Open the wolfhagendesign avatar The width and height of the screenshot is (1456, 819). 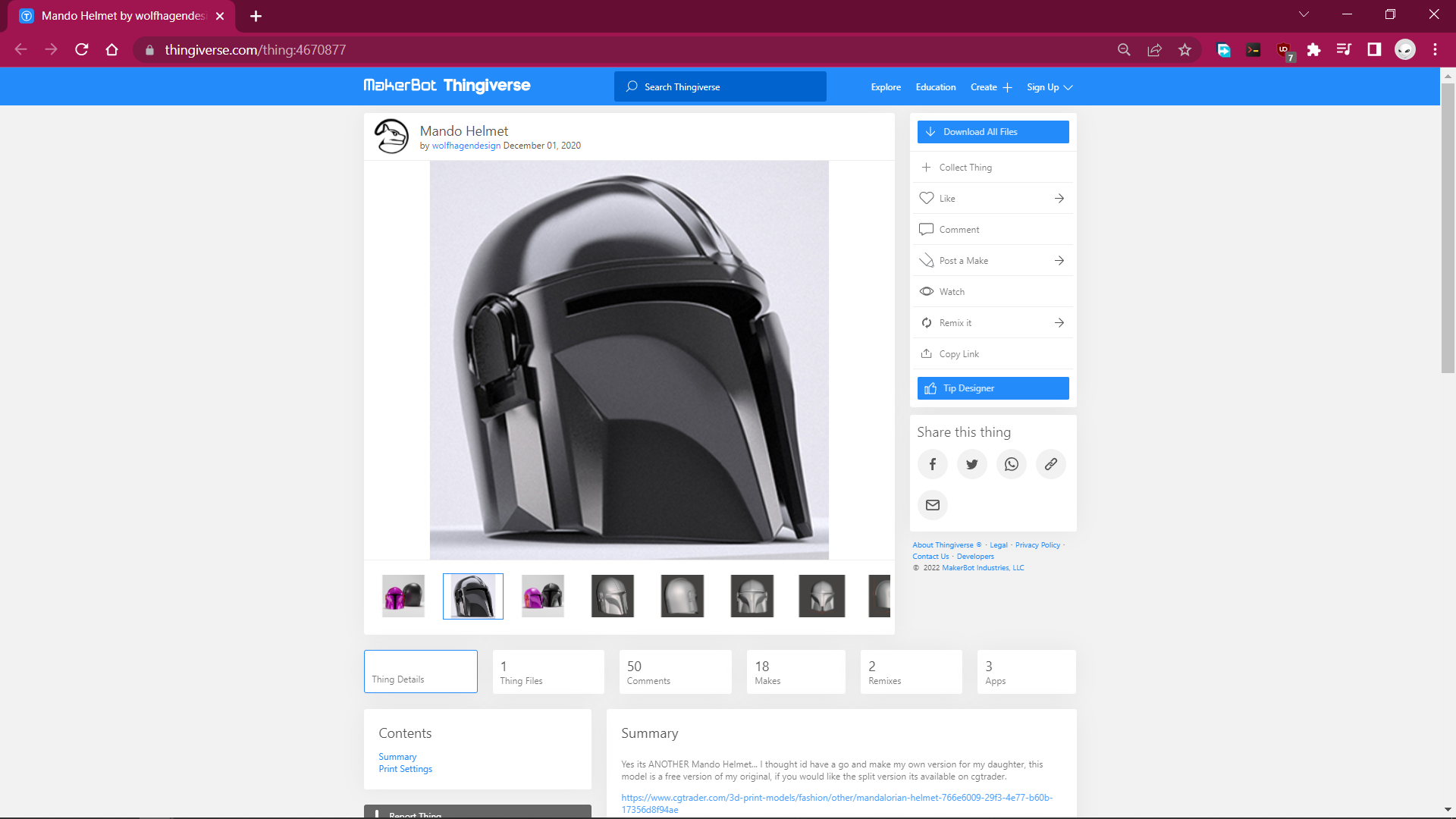click(x=391, y=136)
